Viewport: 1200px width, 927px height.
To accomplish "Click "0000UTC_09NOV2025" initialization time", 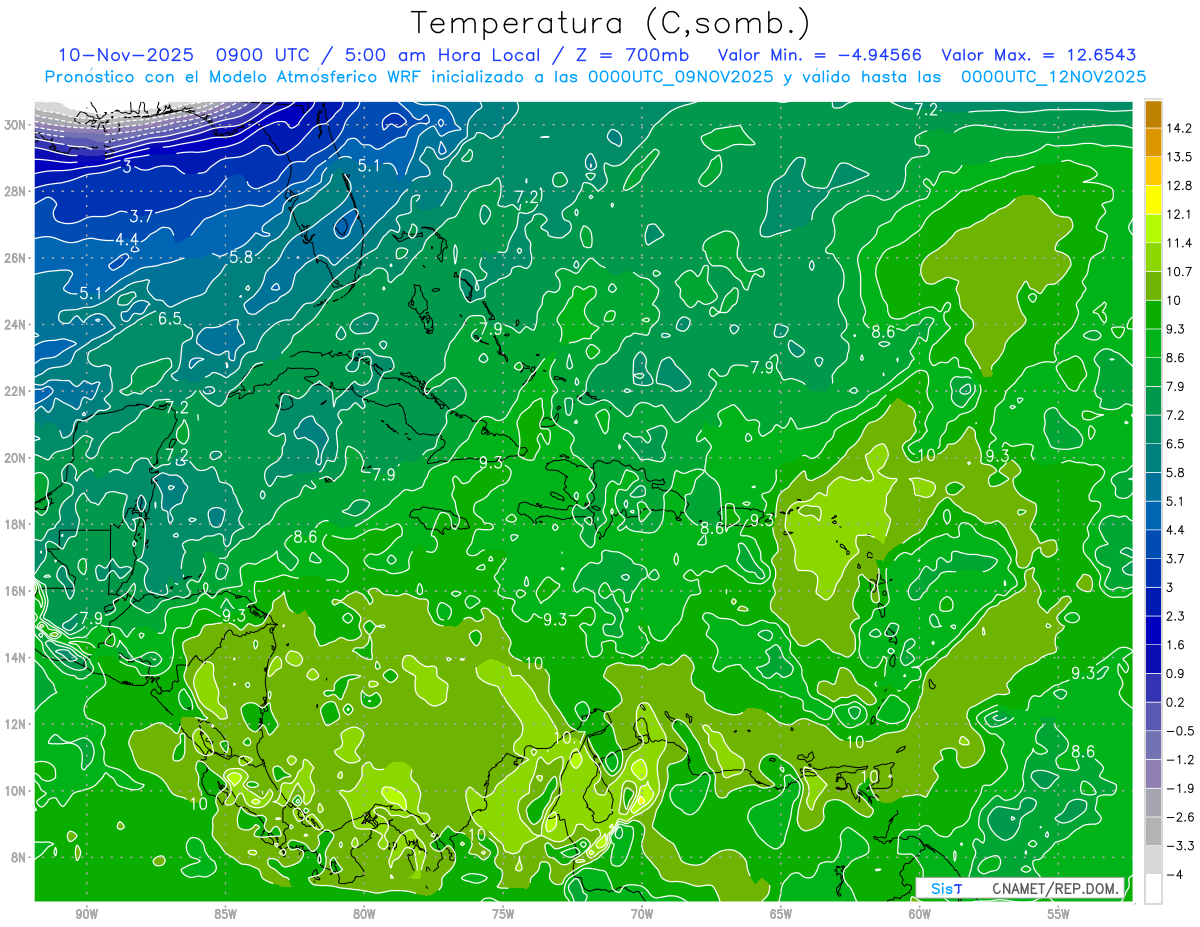I will pos(680,77).
